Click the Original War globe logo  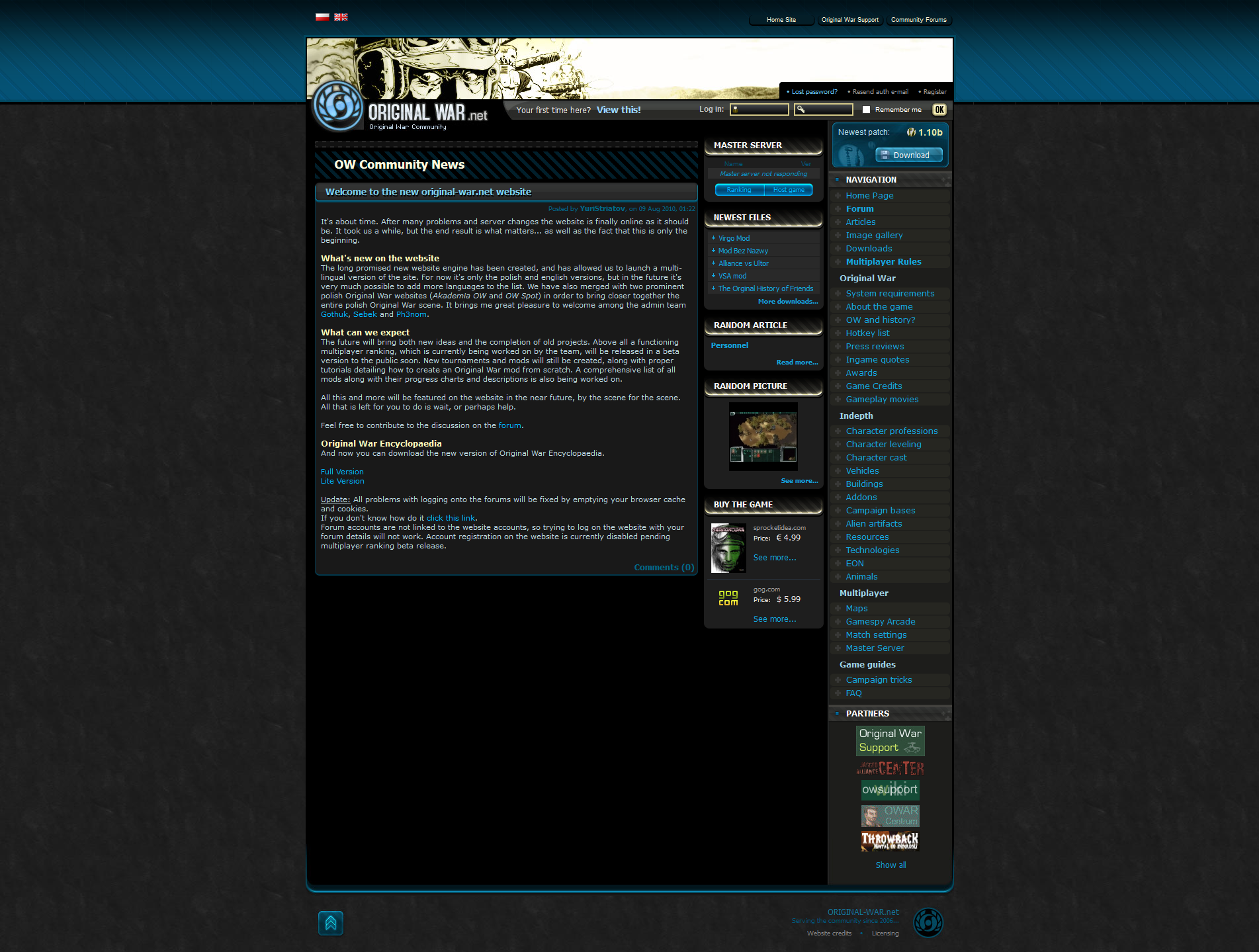338,106
